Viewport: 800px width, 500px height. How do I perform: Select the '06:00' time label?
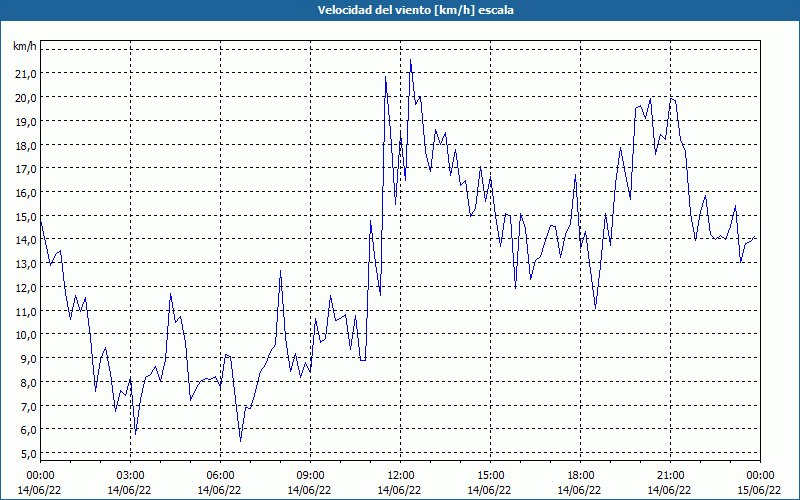coord(220,476)
